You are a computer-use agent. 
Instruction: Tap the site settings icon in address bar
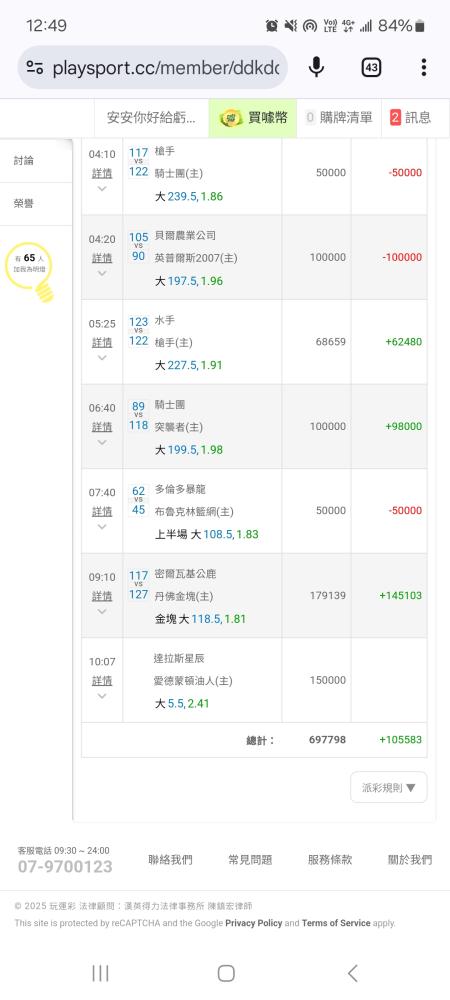tap(35, 68)
